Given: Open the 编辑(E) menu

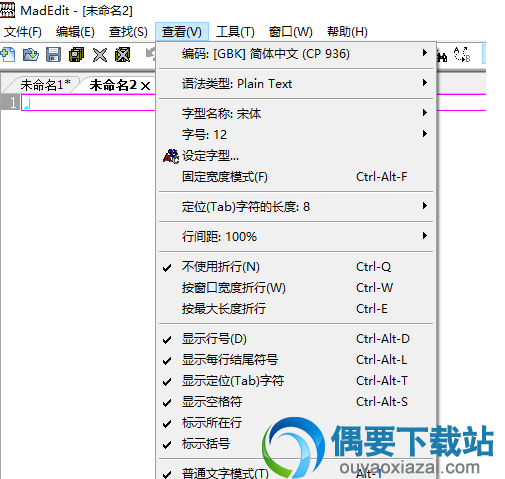Looking at the screenshot, I should pos(75,32).
